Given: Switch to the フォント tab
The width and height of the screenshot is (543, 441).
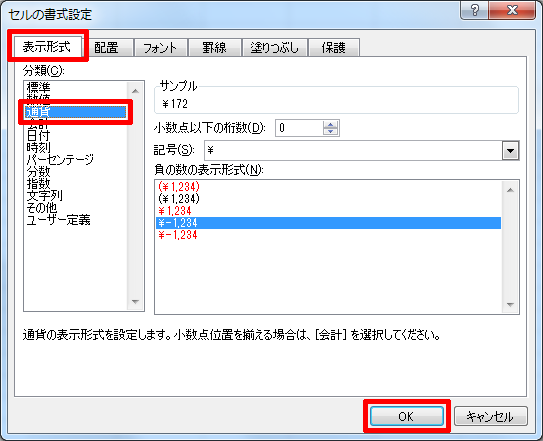Looking at the screenshot, I should pos(160,47).
